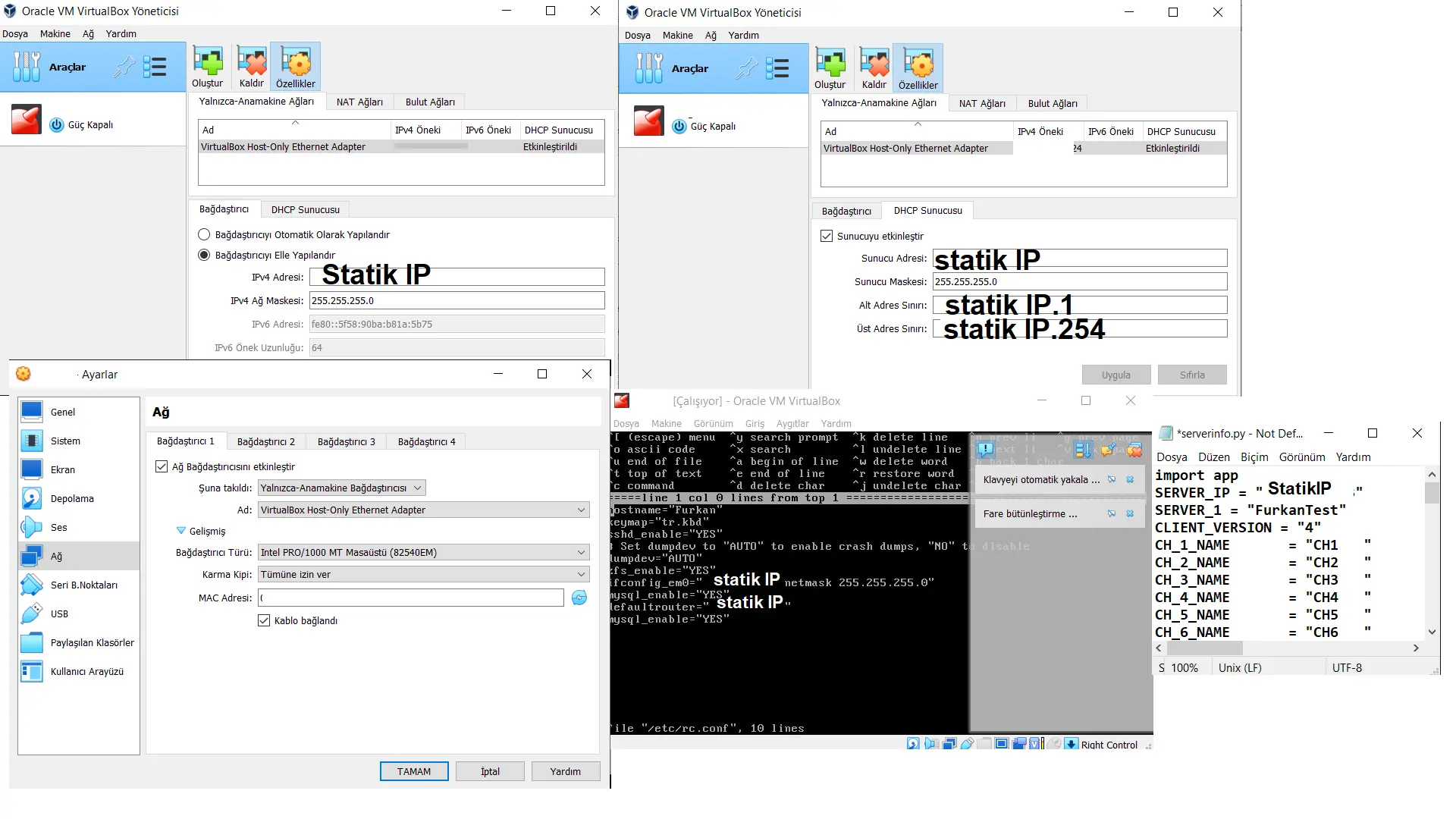The width and height of the screenshot is (1456, 819).
Task: Toggle 'Ağ Bağdaştırıcısını etkinleştir' checkbox
Action: point(161,466)
